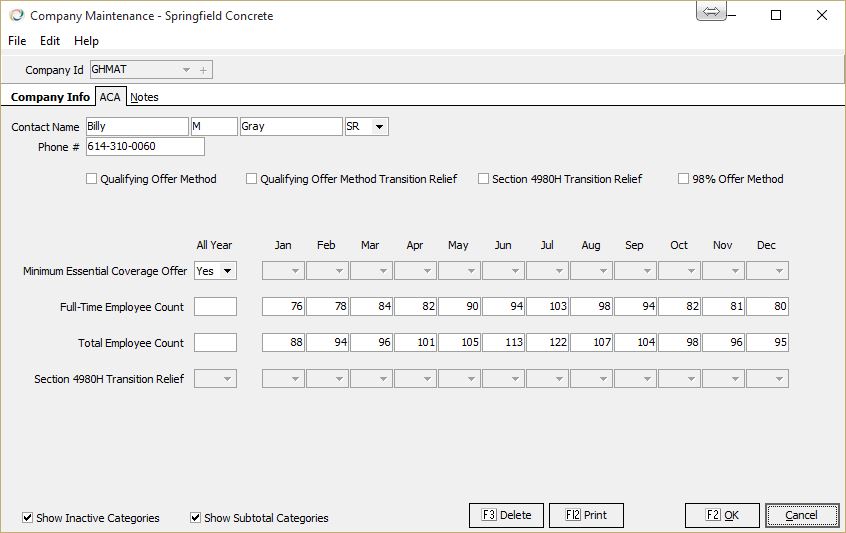Enable Qualifying Offer Method checkbox
Screen dimensions: 846x533
coord(92,179)
